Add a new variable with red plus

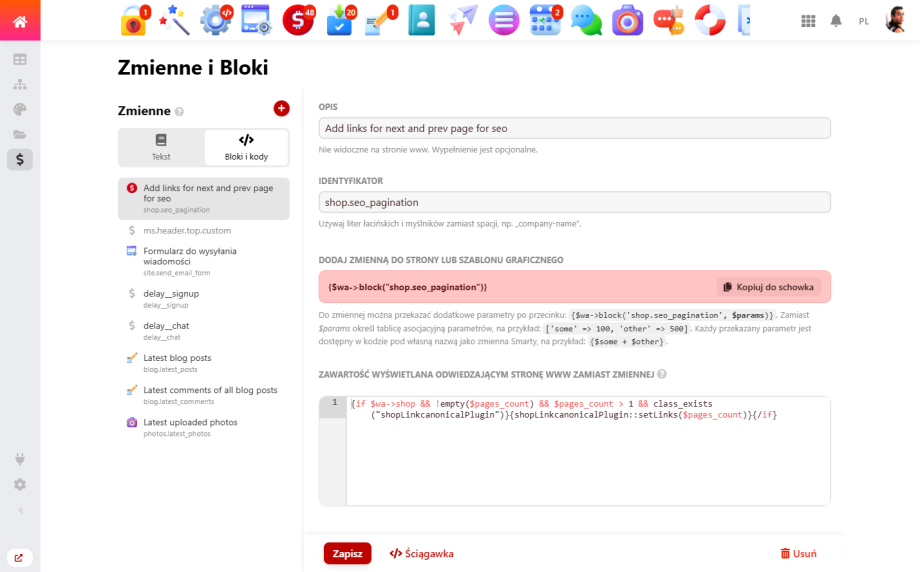click(282, 109)
